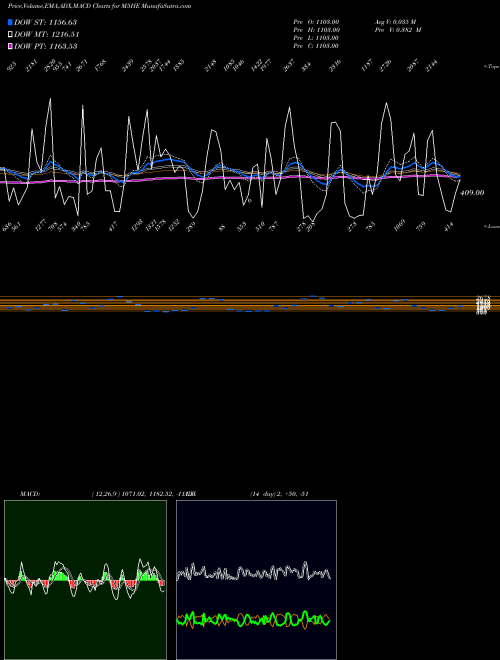
Task: Click the 'Pre V: 0.382 M' volume text
Action: (x=398, y=30)
